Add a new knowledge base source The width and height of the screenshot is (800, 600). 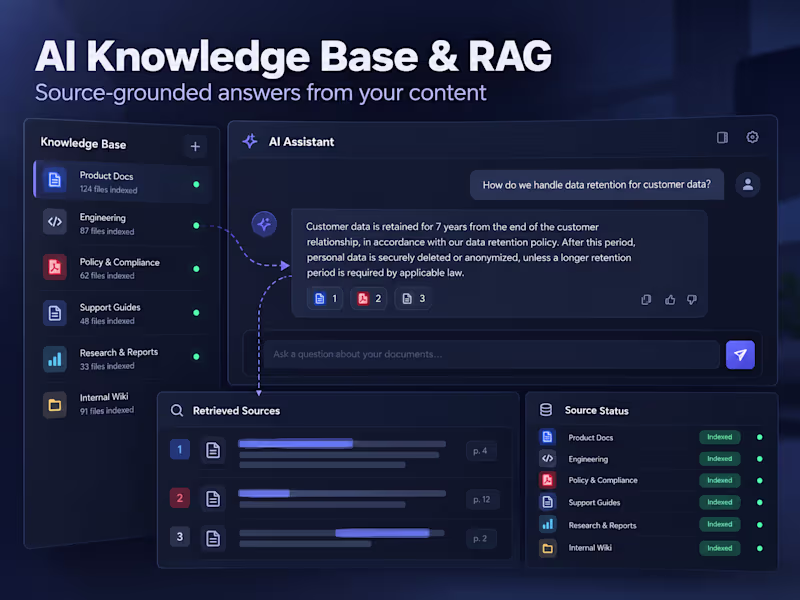tap(195, 147)
